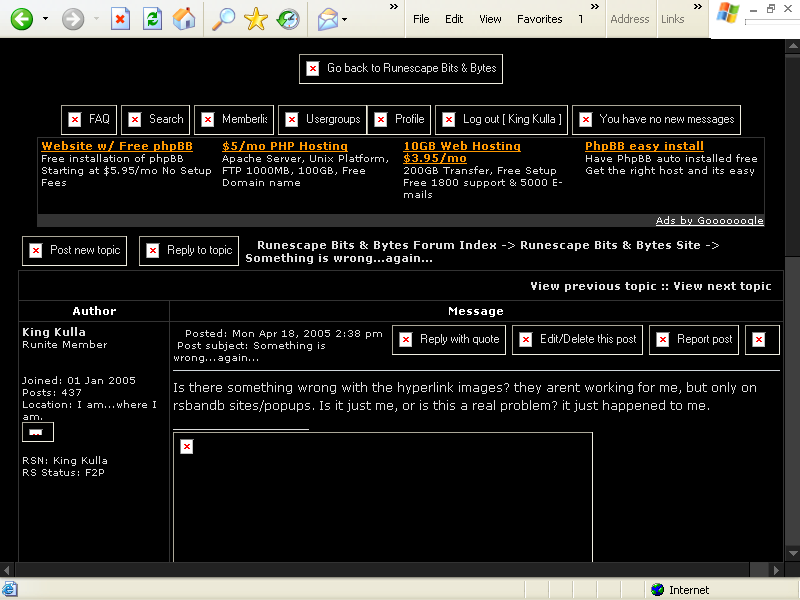
Task: Click the Address bar label
Action: pos(630,19)
